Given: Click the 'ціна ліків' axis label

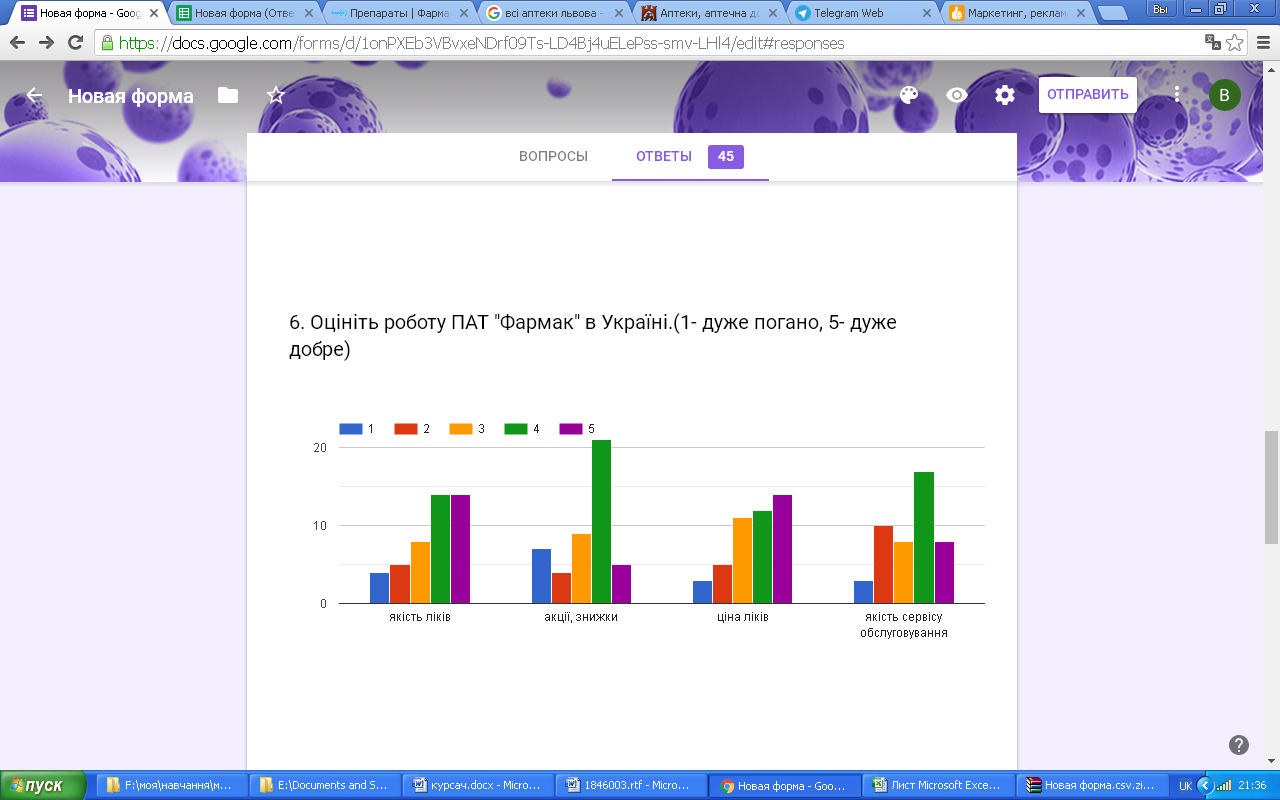Looking at the screenshot, I should pyautogui.click(x=743, y=617).
